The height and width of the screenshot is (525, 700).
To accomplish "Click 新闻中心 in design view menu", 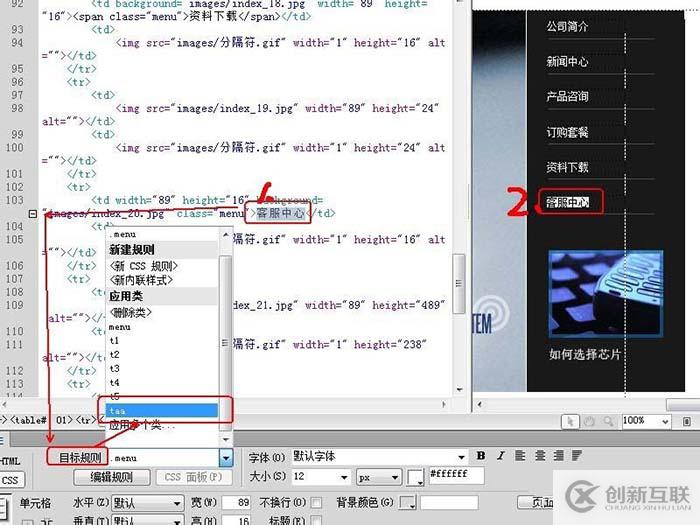I will click(567, 62).
